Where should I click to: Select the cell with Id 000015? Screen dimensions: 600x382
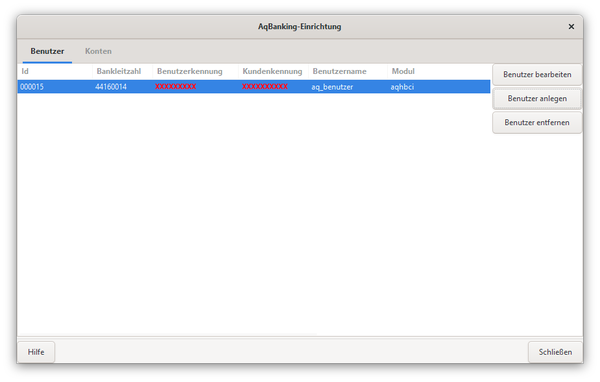point(32,87)
